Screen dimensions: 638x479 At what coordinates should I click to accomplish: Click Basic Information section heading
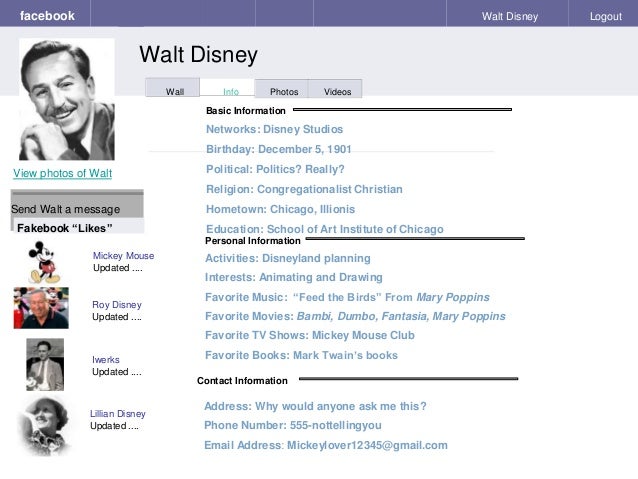[x=246, y=111]
